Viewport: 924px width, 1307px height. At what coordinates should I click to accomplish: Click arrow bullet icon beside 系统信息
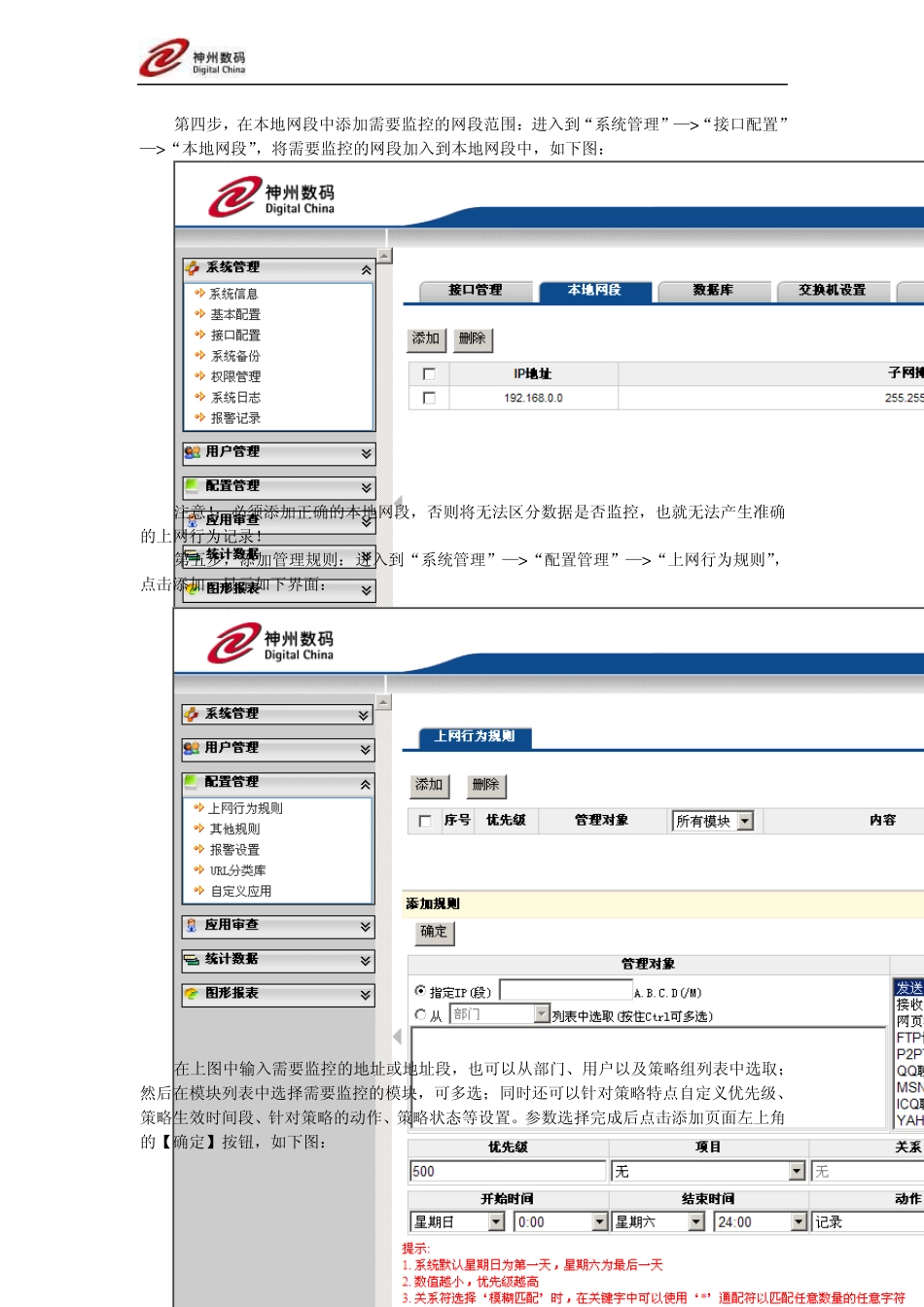pyautogui.click(x=199, y=293)
